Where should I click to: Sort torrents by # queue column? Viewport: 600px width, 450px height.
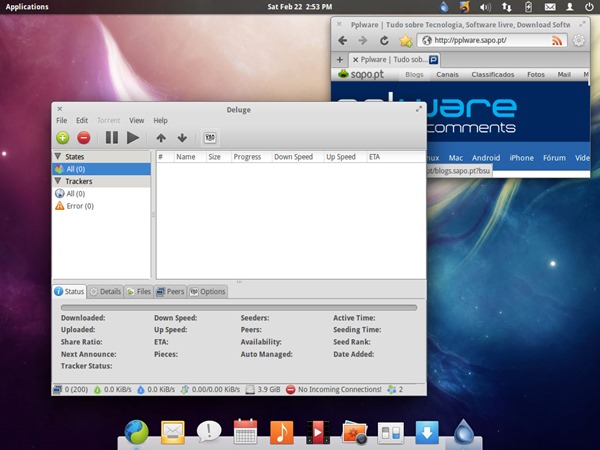click(x=165, y=157)
